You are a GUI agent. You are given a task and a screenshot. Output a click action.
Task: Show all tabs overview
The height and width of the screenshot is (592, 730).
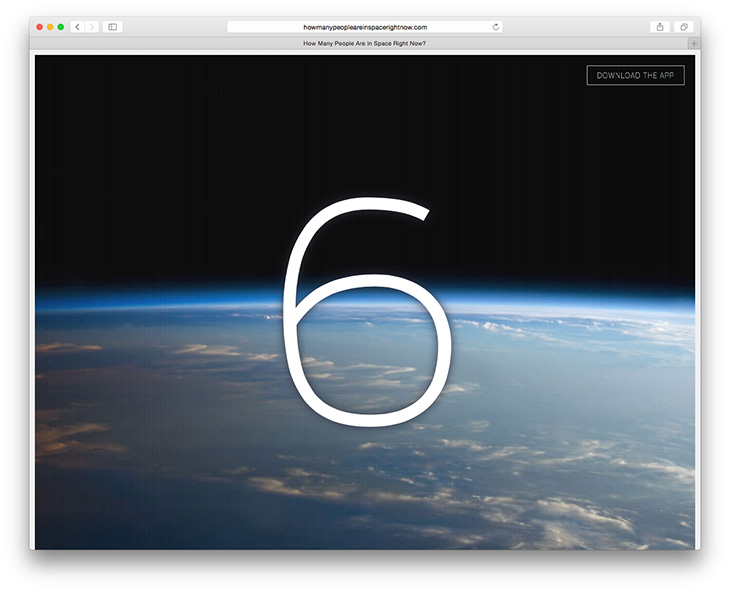(x=685, y=27)
